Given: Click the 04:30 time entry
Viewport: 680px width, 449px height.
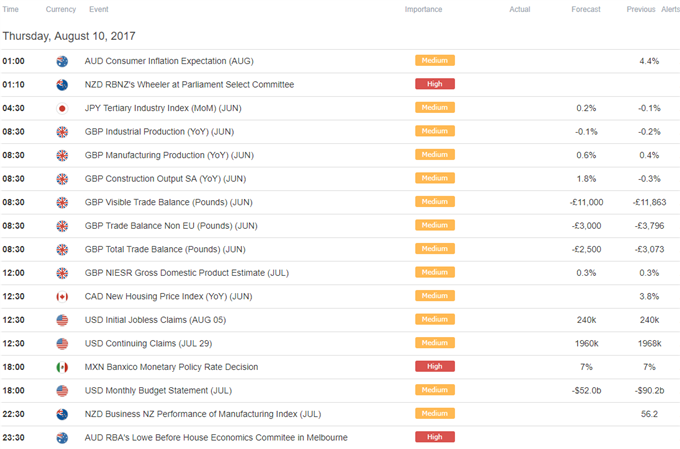Looking at the screenshot, I should 13,108.
